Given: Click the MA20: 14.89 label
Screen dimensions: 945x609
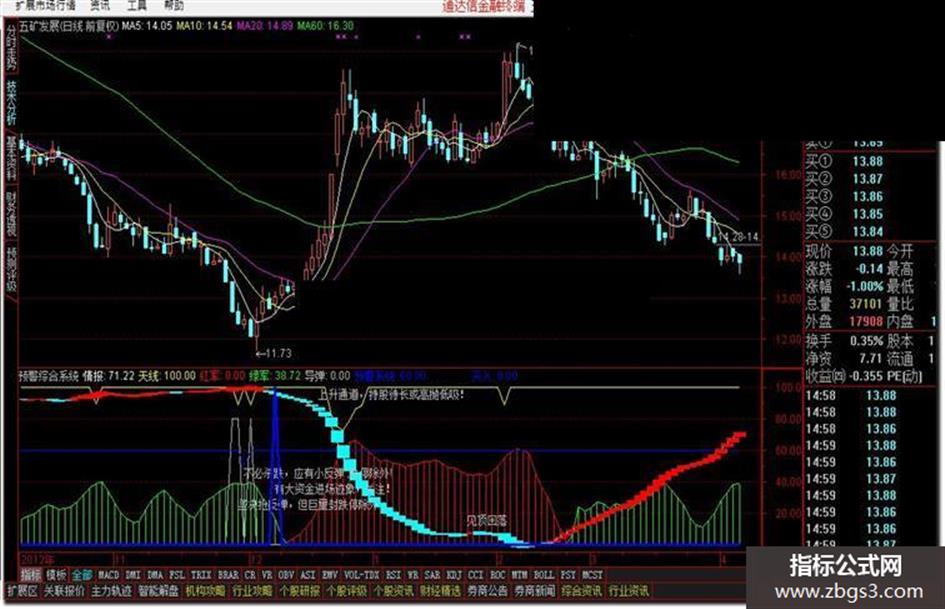Looking at the screenshot, I should coord(265,26).
